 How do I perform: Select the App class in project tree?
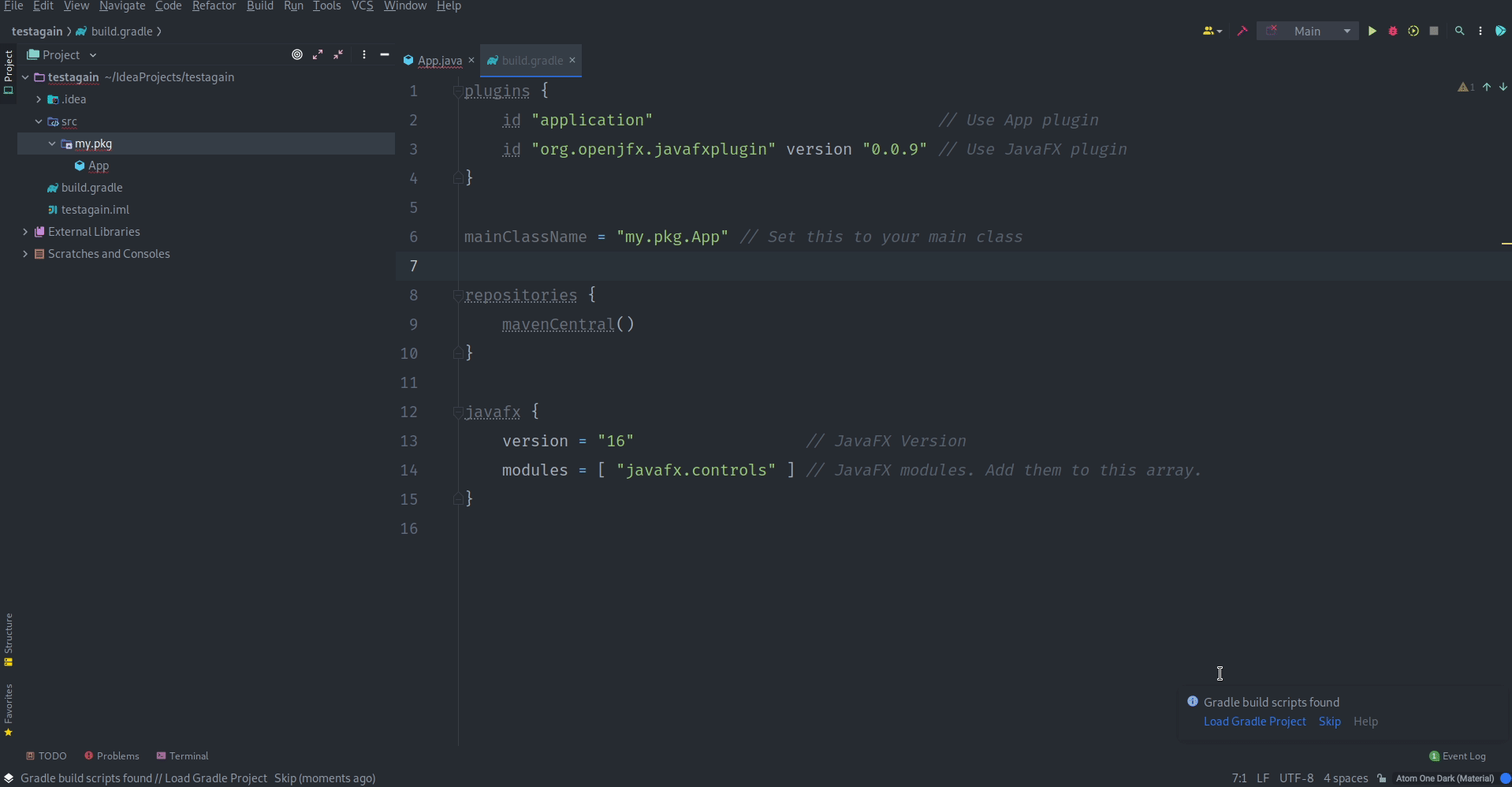click(x=99, y=166)
